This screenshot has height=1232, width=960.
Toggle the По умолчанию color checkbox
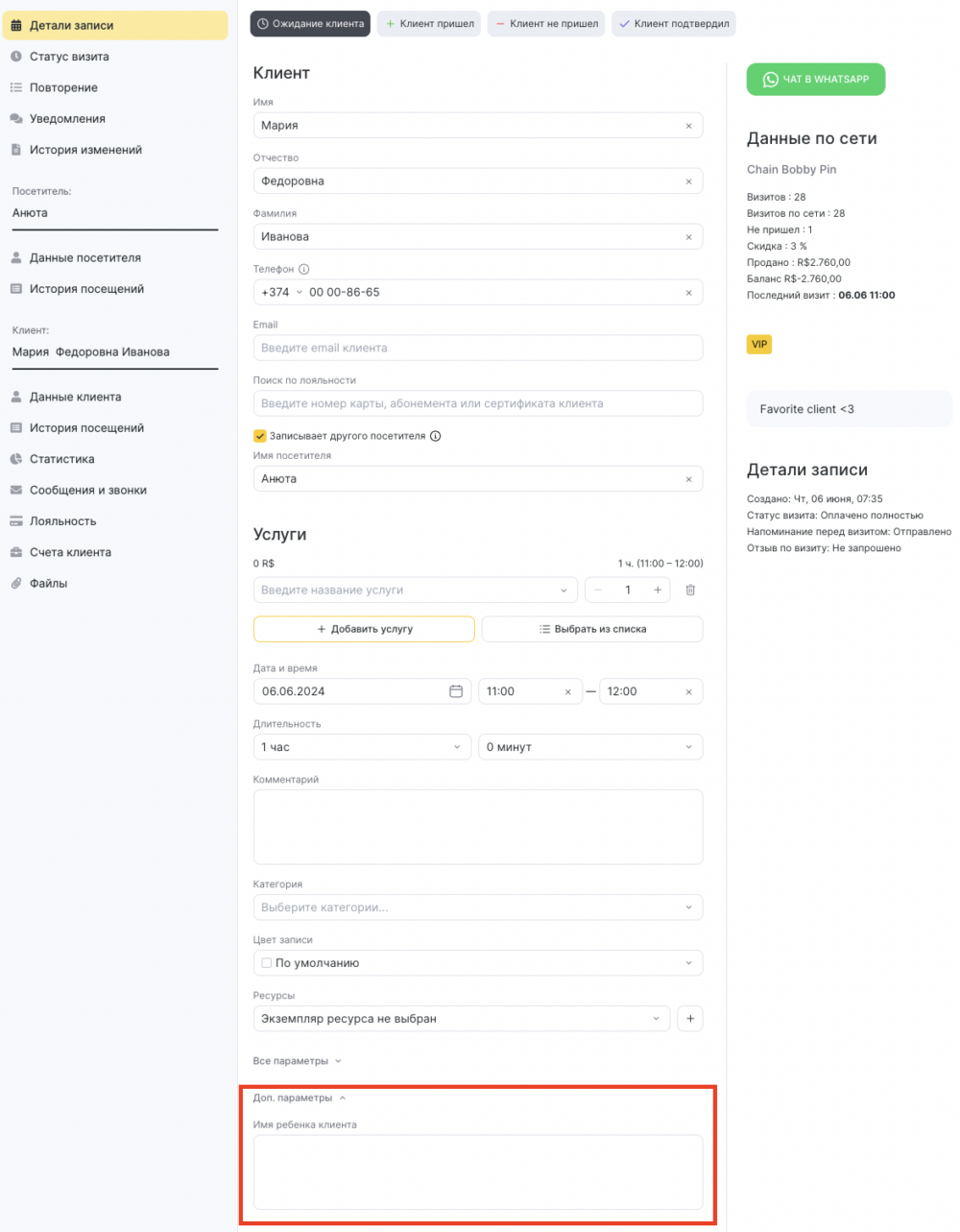click(x=266, y=963)
